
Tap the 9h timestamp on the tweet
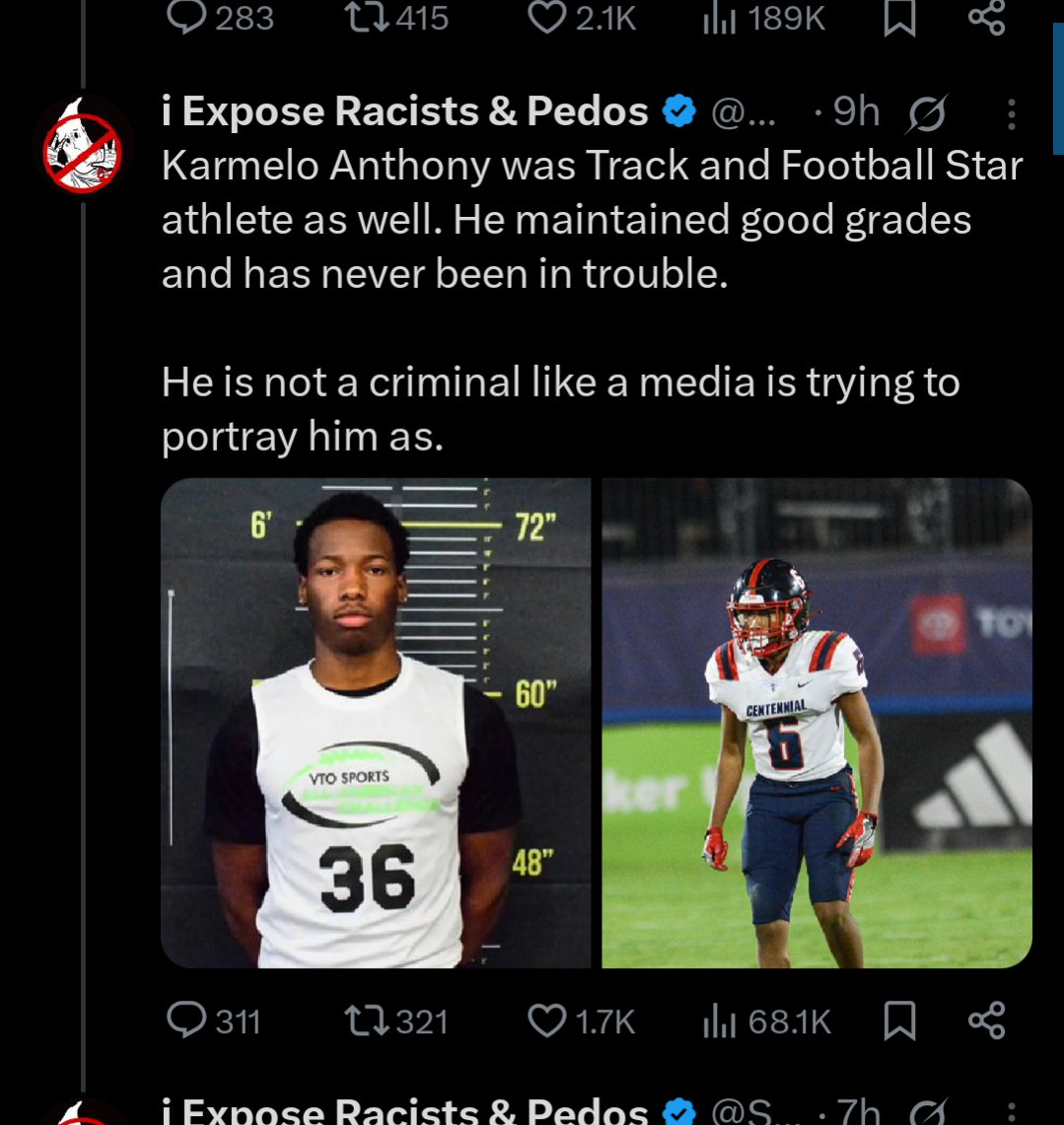(855, 112)
